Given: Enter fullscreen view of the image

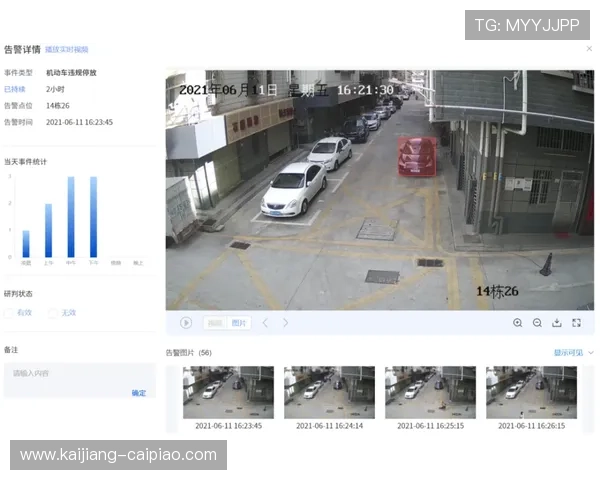Looking at the screenshot, I should (577, 323).
